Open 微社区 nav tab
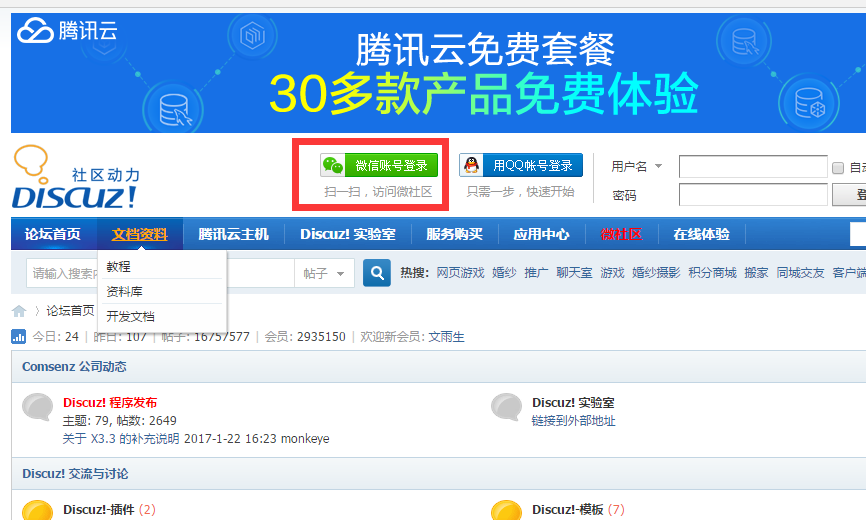 [x=621, y=234]
